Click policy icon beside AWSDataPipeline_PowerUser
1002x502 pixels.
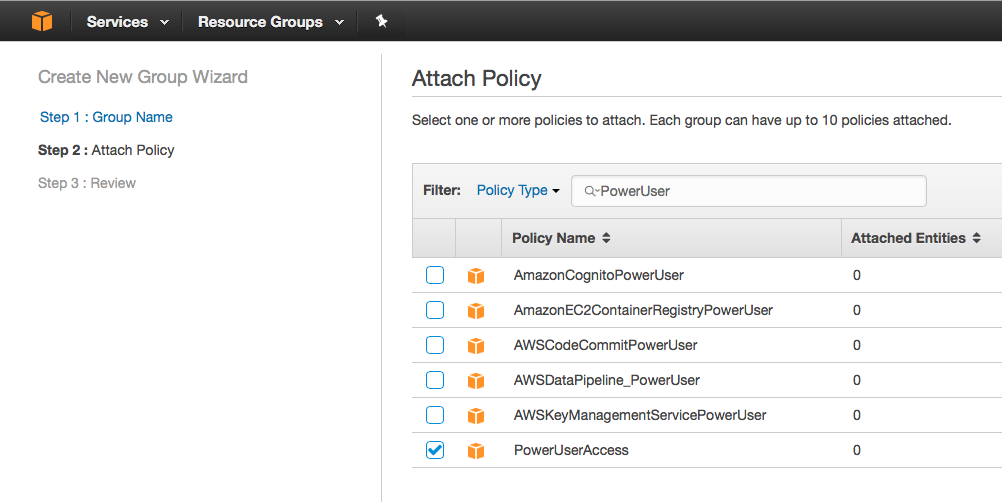[476, 381]
